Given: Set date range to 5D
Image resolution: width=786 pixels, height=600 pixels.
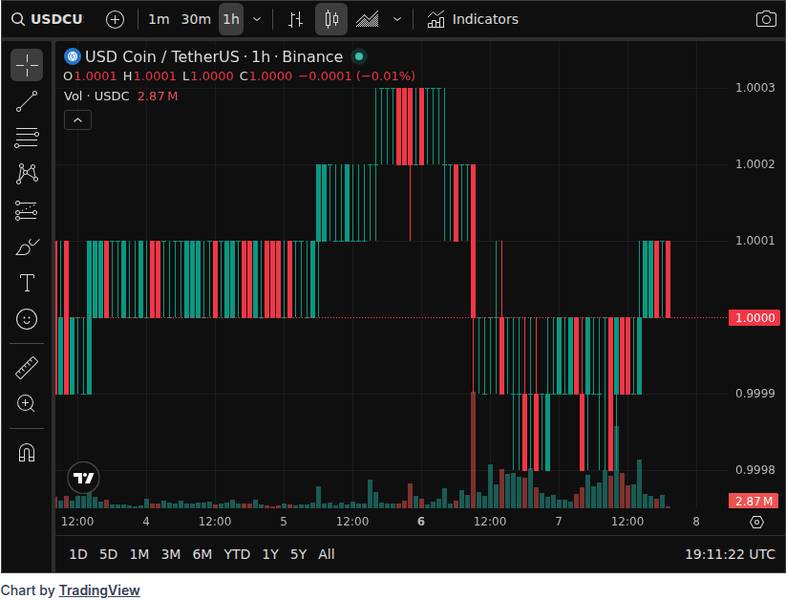Looking at the screenshot, I should (x=108, y=554).
